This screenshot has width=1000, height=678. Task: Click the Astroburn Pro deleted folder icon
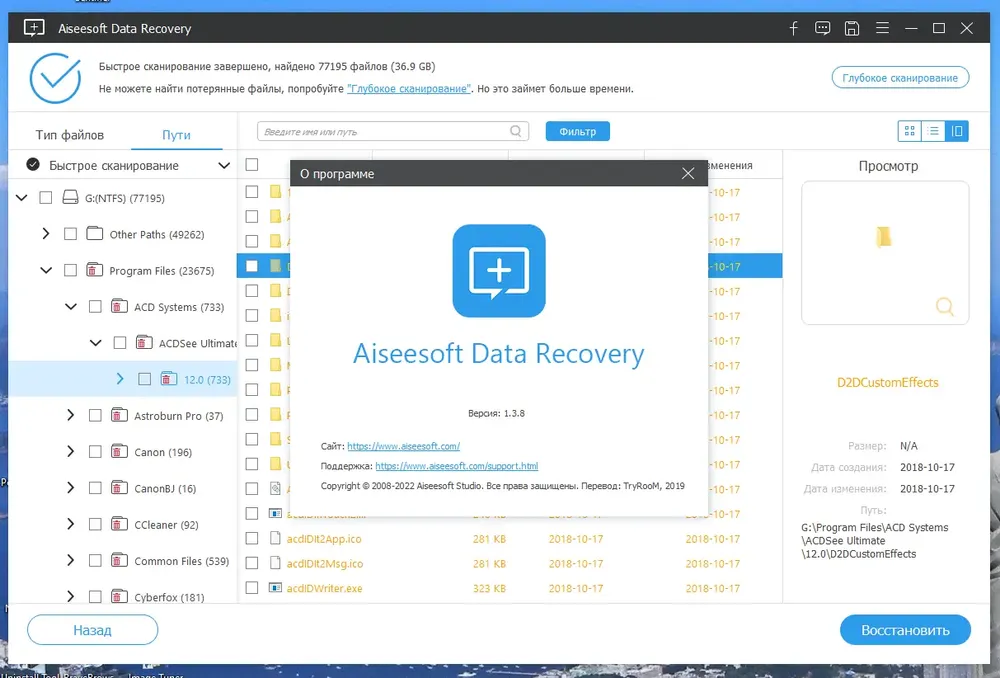pos(119,415)
